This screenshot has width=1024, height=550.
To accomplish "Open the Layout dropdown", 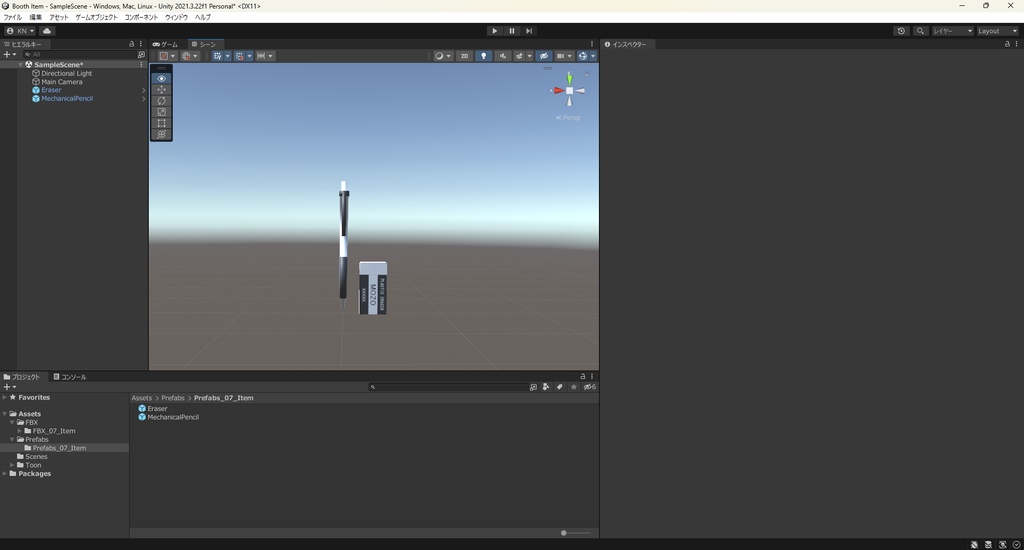I will [997, 31].
